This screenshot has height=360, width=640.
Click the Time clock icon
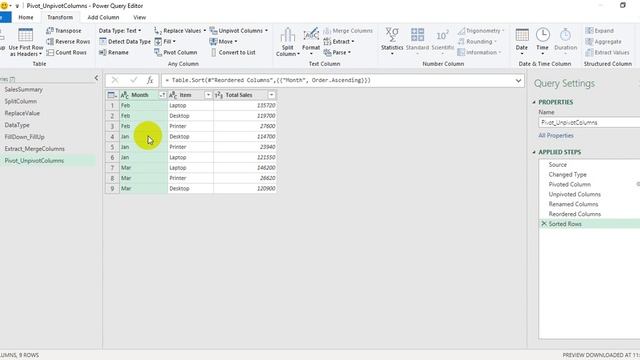pyautogui.click(x=542, y=35)
